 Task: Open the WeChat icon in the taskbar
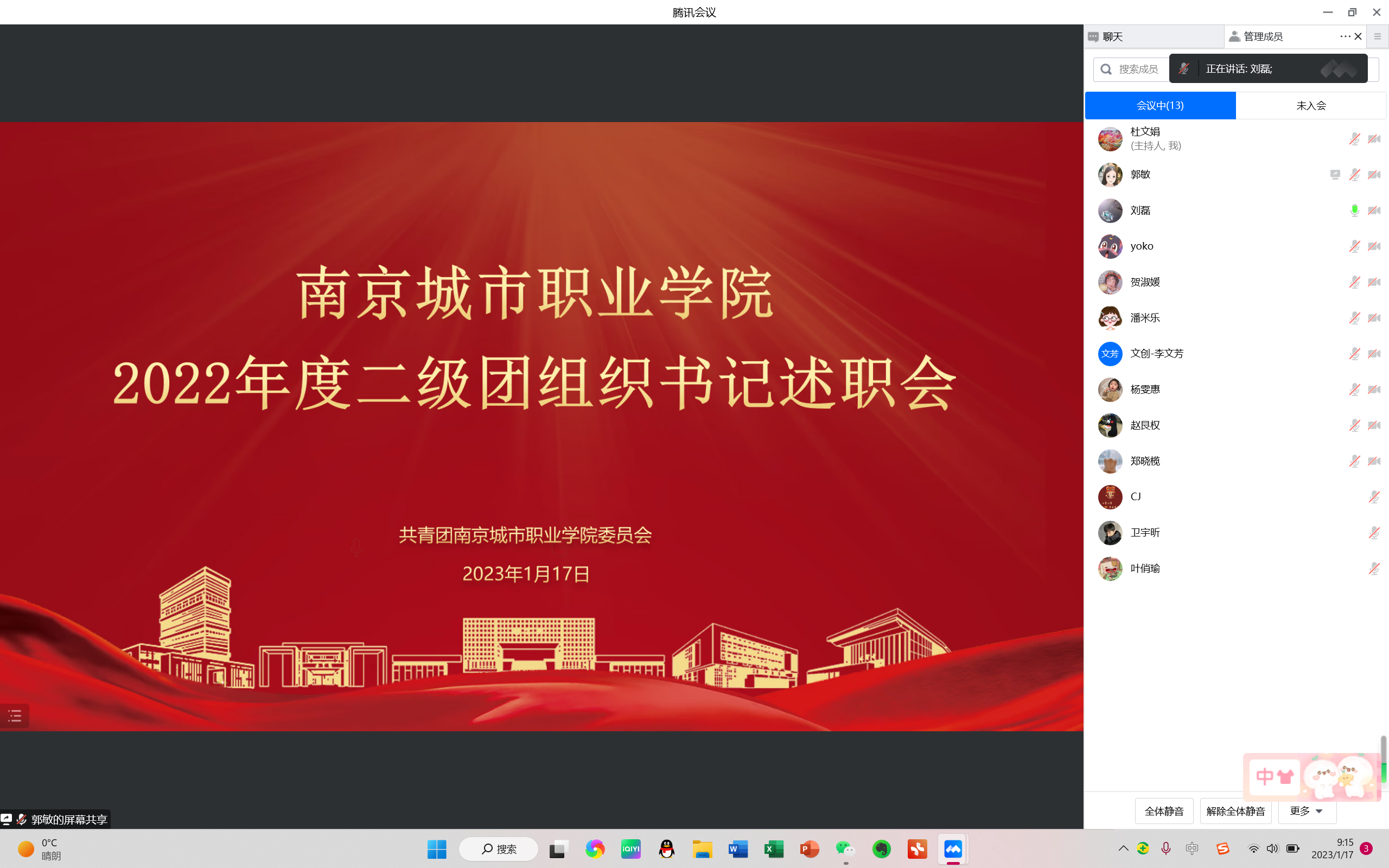click(x=845, y=848)
